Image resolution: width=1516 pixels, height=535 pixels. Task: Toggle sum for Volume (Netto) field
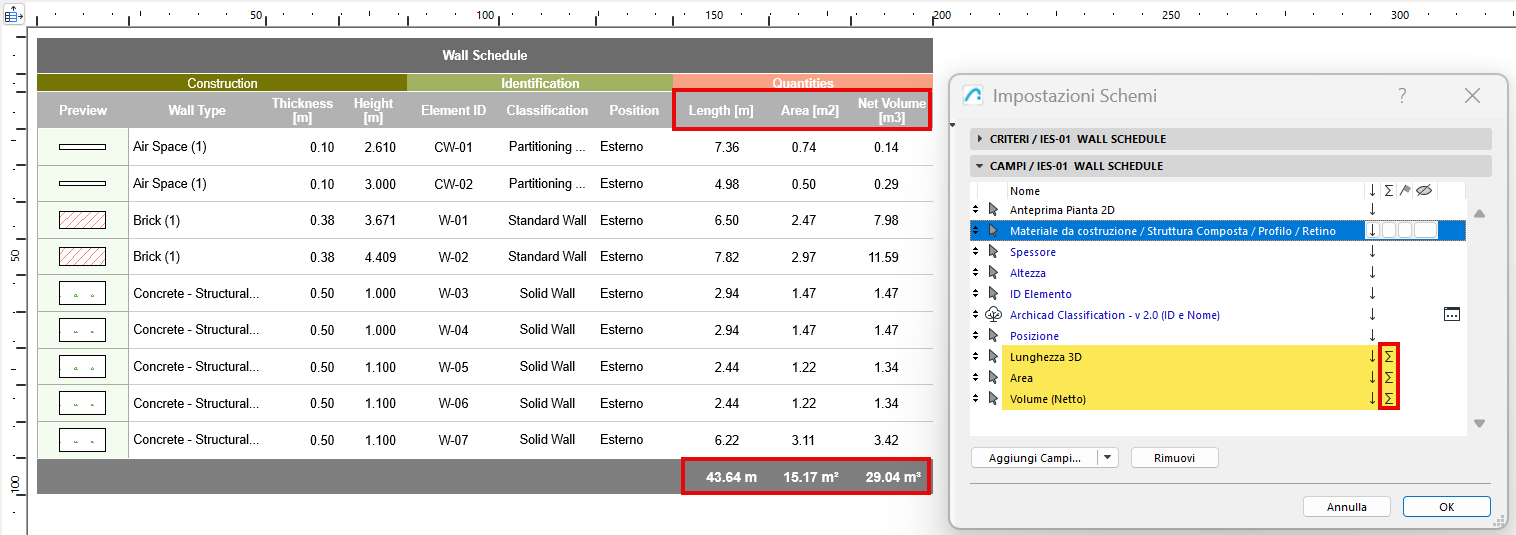1388,399
